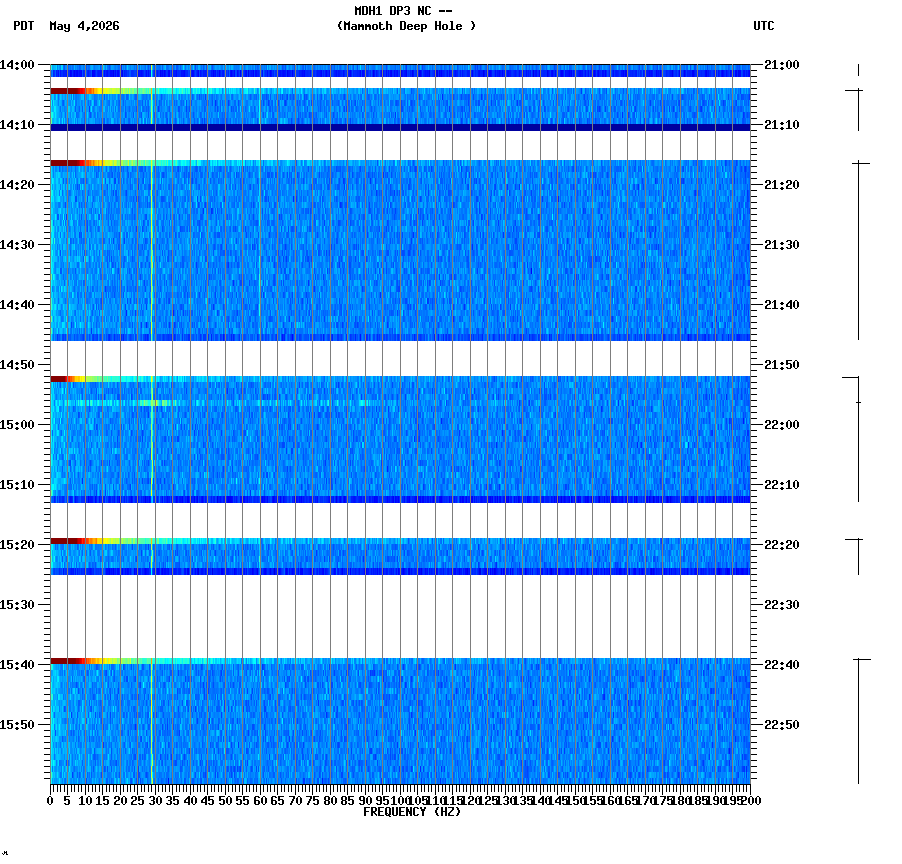
Task: Click the 10 Hz frequency tick label
Action: (x=85, y=801)
